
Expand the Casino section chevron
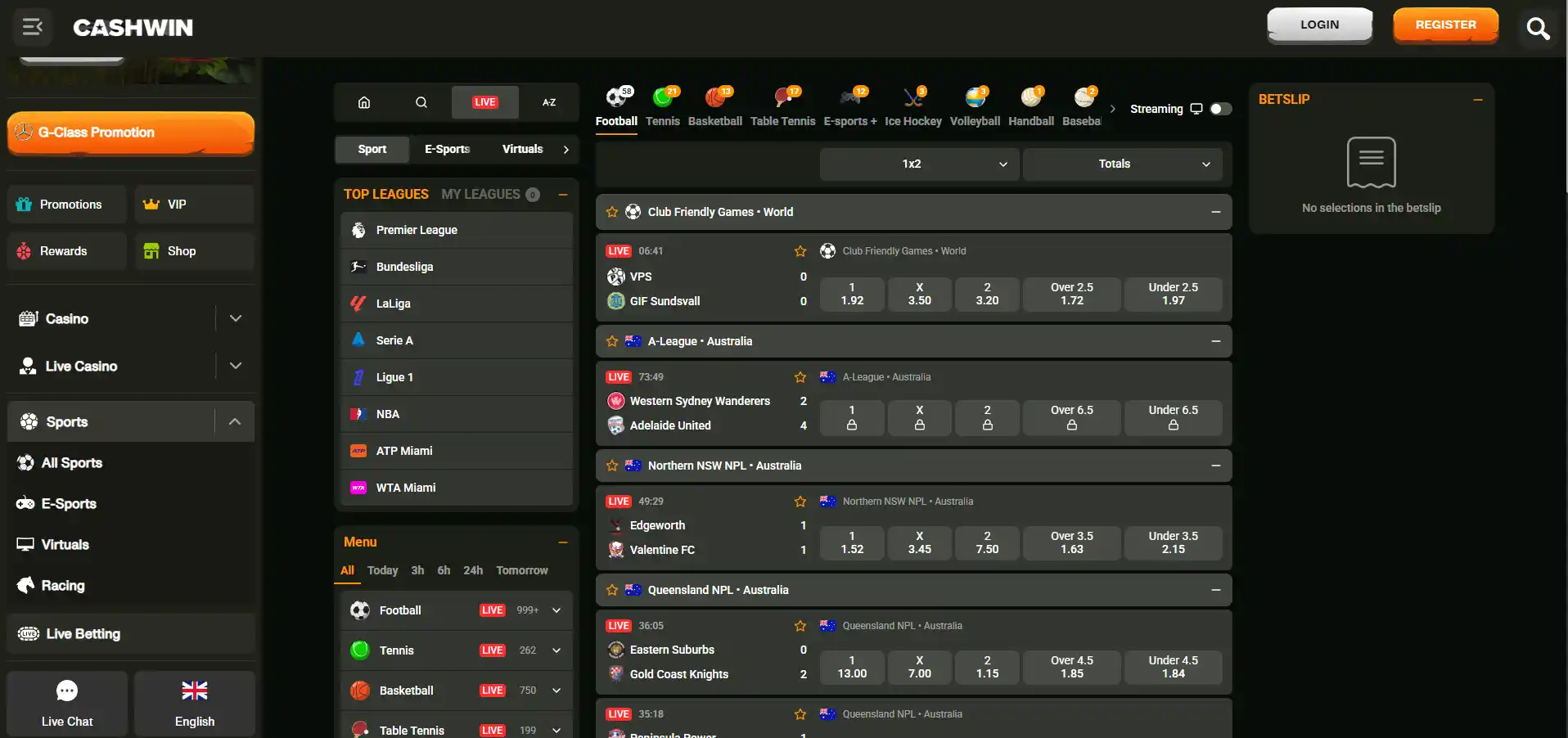pyautogui.click(x=236, y=318)
